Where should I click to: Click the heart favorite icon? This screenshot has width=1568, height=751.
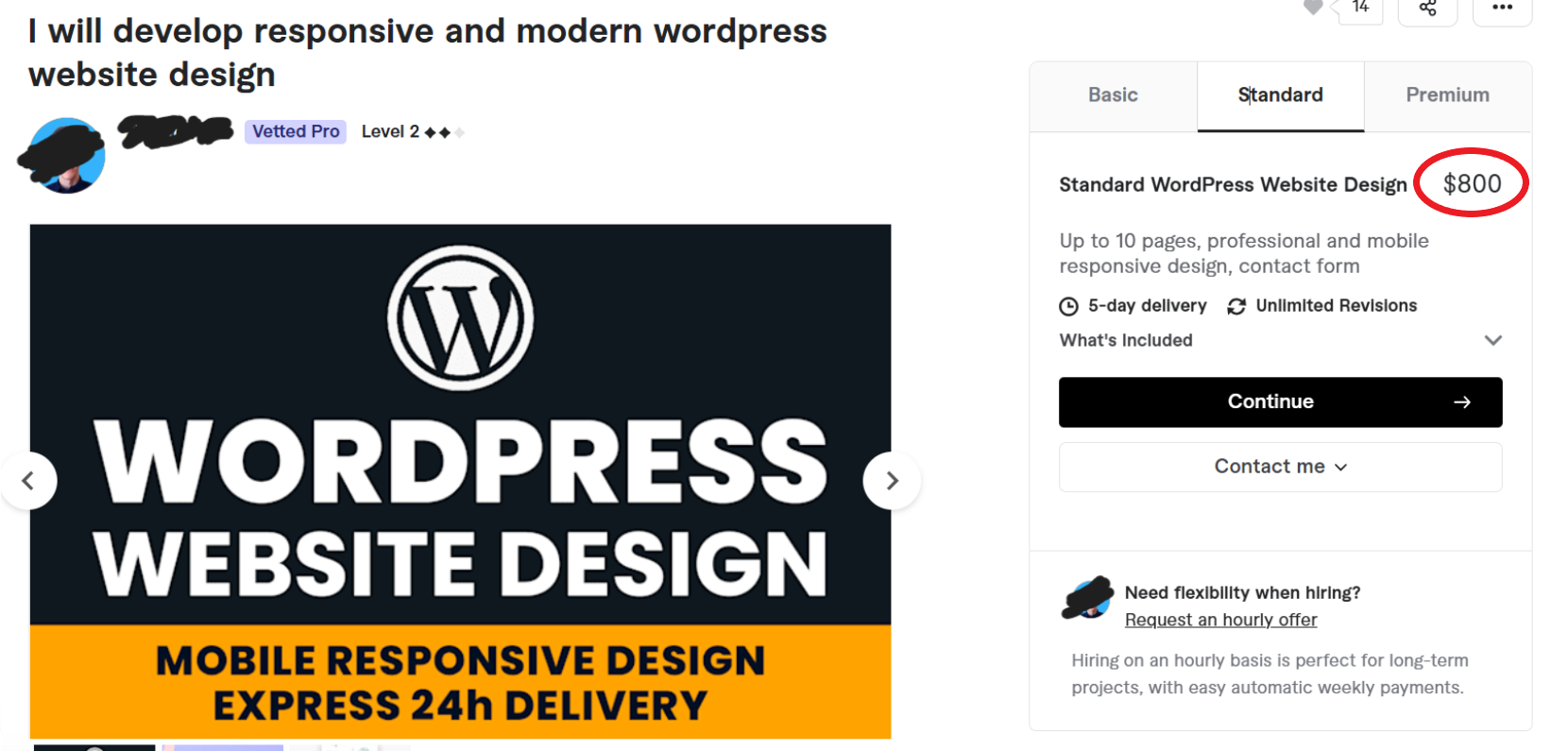point(1313,8)
